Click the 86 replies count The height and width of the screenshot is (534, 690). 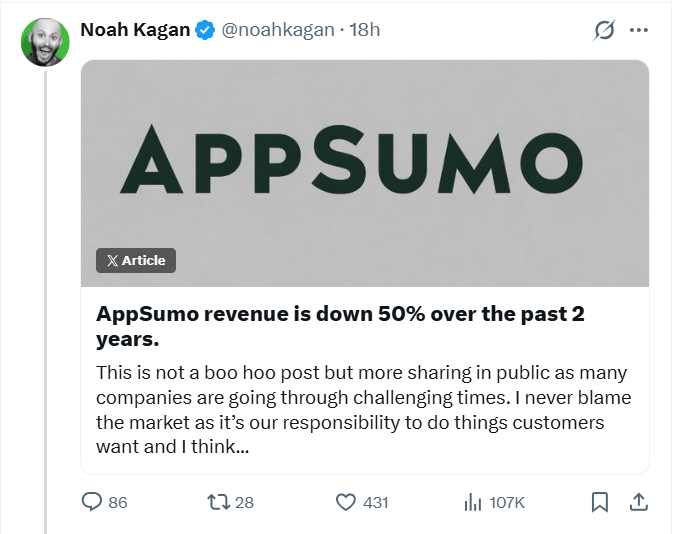coord(118,502)
